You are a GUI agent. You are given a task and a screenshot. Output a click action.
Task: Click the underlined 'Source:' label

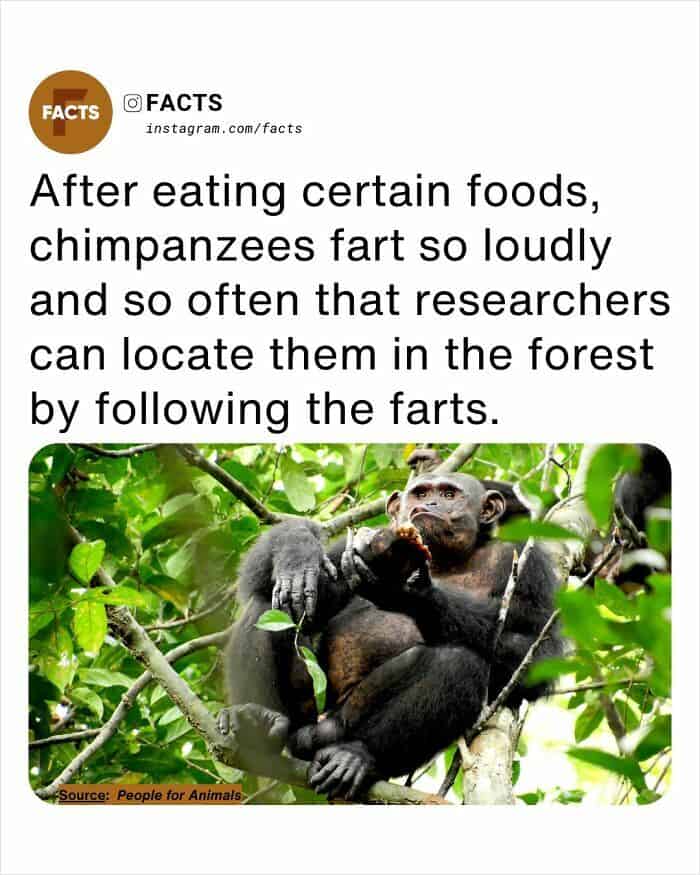(84, 795)
